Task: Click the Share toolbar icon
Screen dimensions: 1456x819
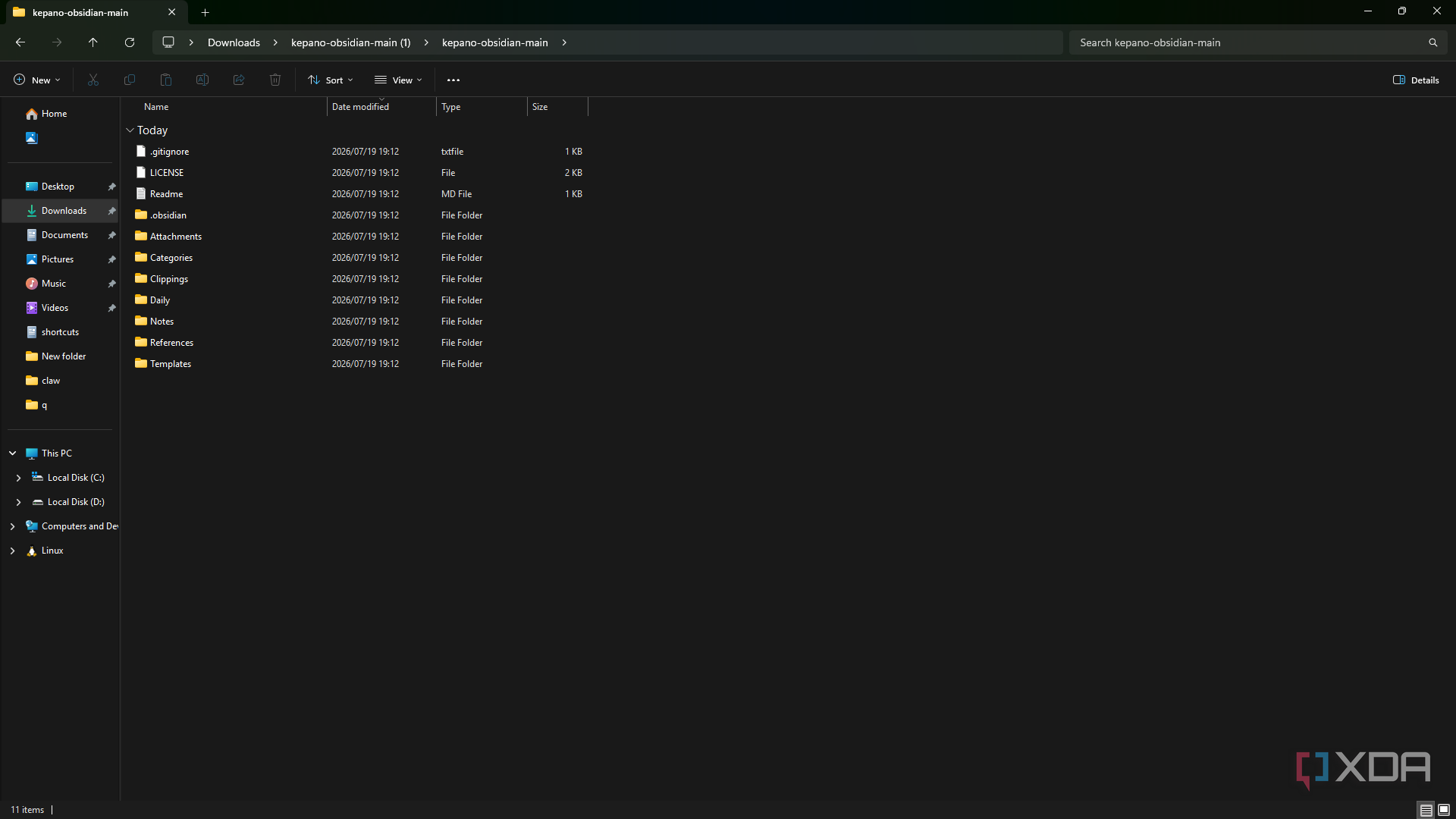Action: pos(239,80)
